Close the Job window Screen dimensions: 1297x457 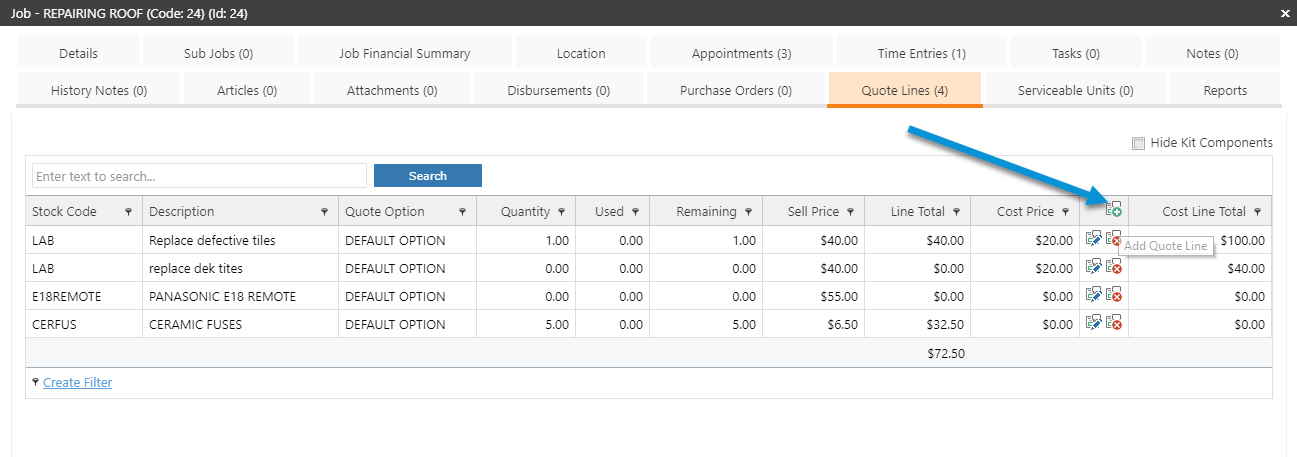pyautogui.click(x=1285, y=13)
